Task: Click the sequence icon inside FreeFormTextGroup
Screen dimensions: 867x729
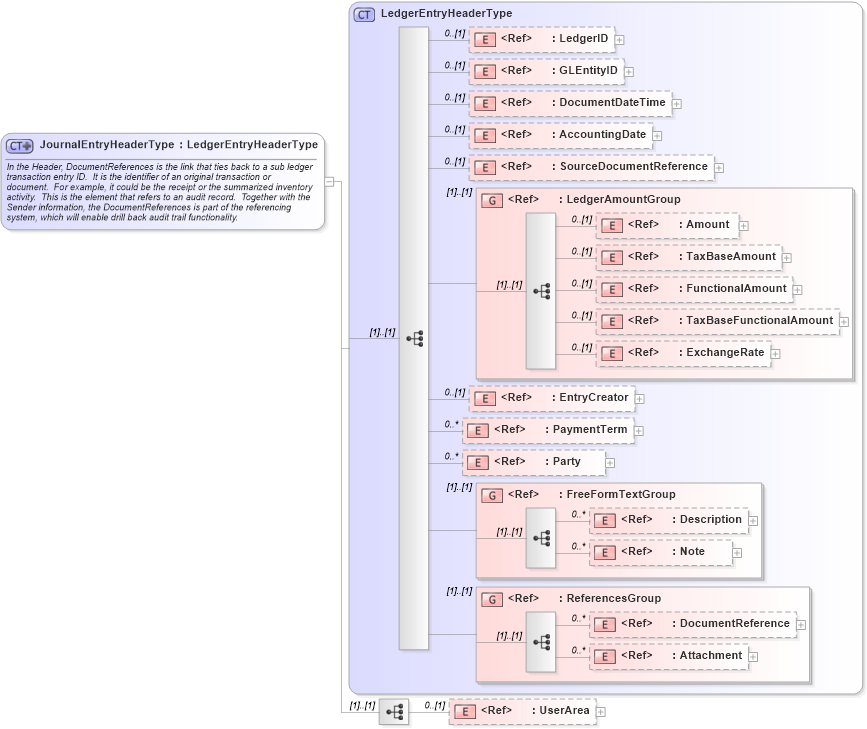Action: (x=543, y=536)
